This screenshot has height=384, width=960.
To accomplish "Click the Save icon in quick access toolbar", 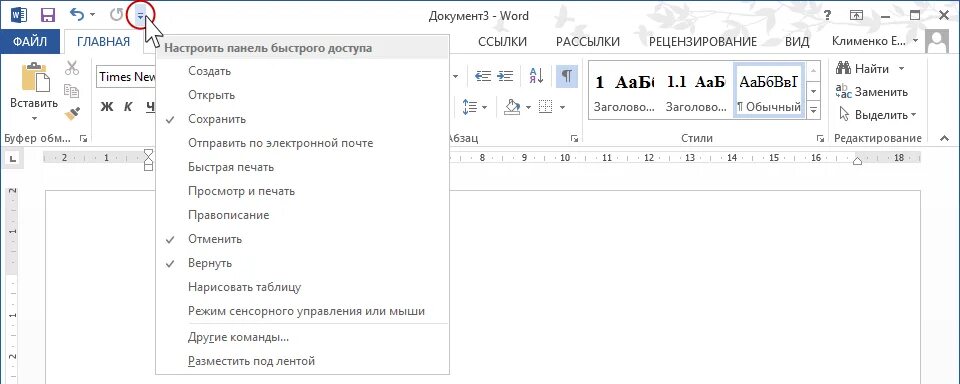I will (x=48, y=15).
